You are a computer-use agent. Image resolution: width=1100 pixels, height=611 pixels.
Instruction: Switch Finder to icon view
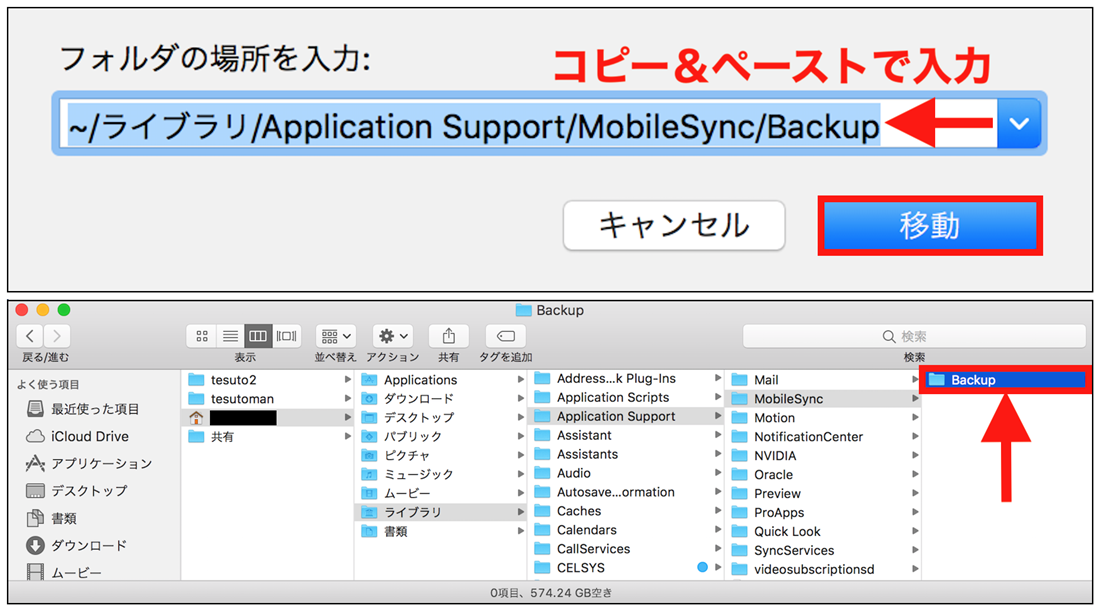(201, 336)
